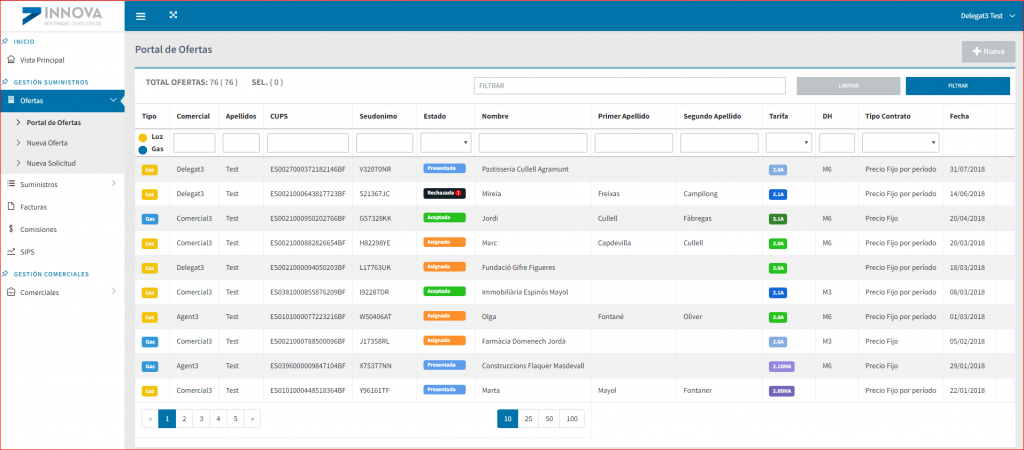Click the Nueva button to add offer
The width and height of the screenshot is (1024, 450).
point(989,51)
